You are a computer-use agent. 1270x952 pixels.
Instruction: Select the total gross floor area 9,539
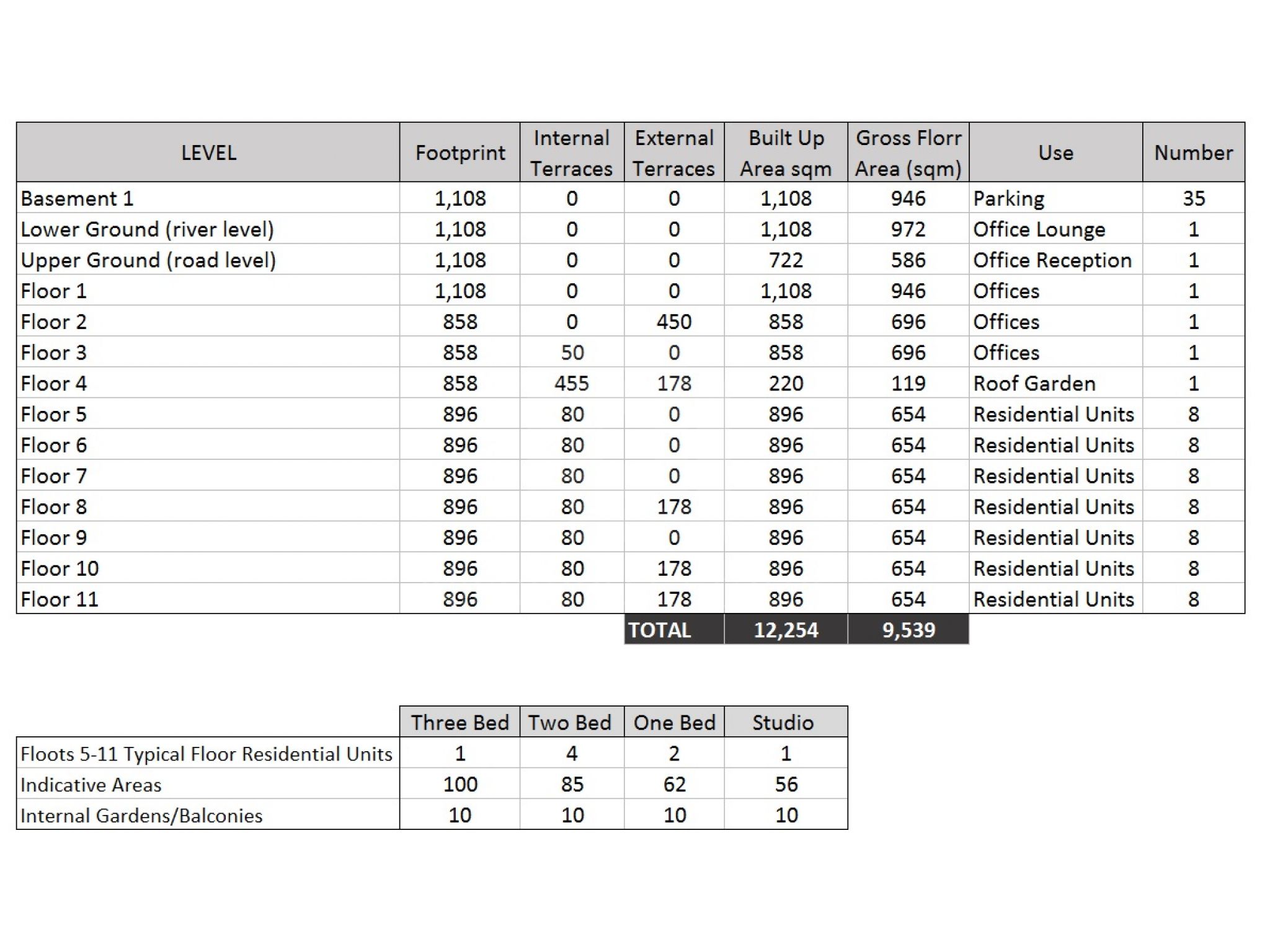pos(908,630)
